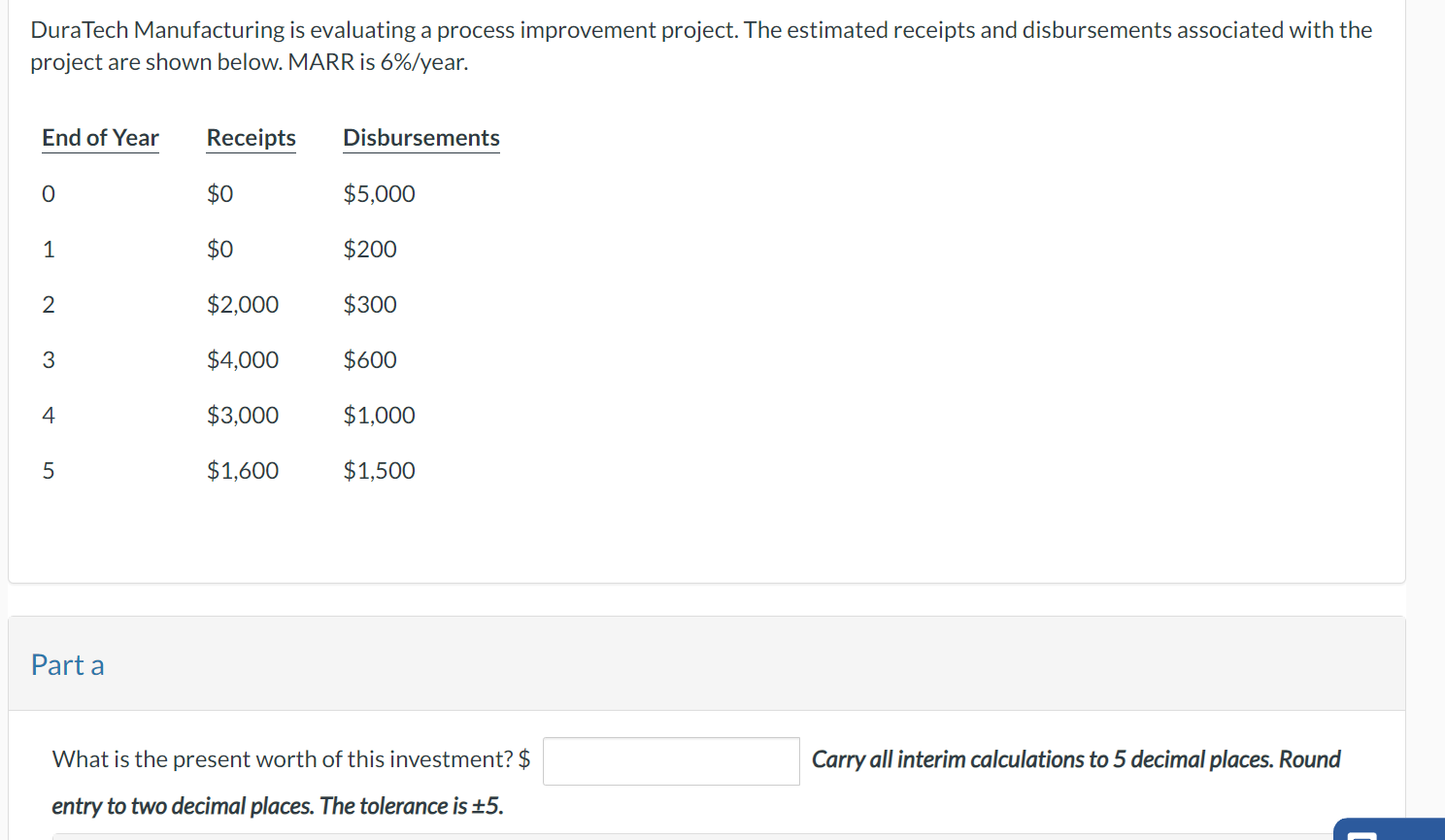Click the $1,500 disbursement entry
Viewport: 1445px width, 840px height.
coord(379,470)
